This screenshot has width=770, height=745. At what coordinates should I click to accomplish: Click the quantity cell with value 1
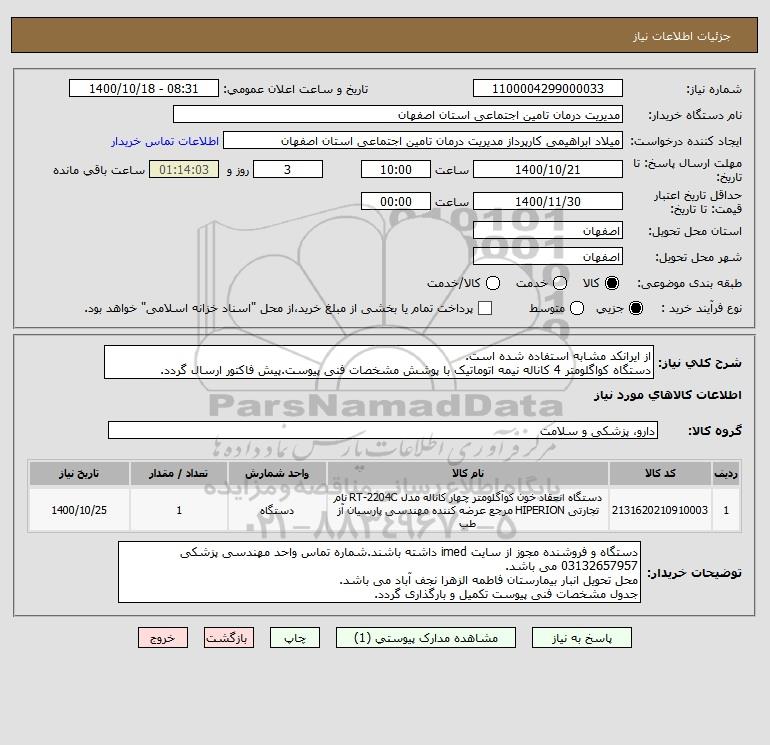179,510
